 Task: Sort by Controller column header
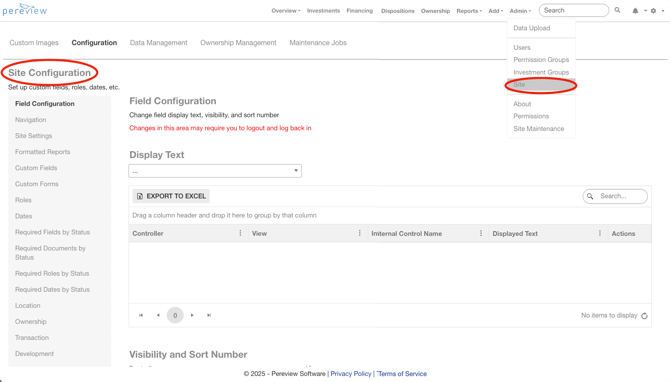click(x=148, y=234)
